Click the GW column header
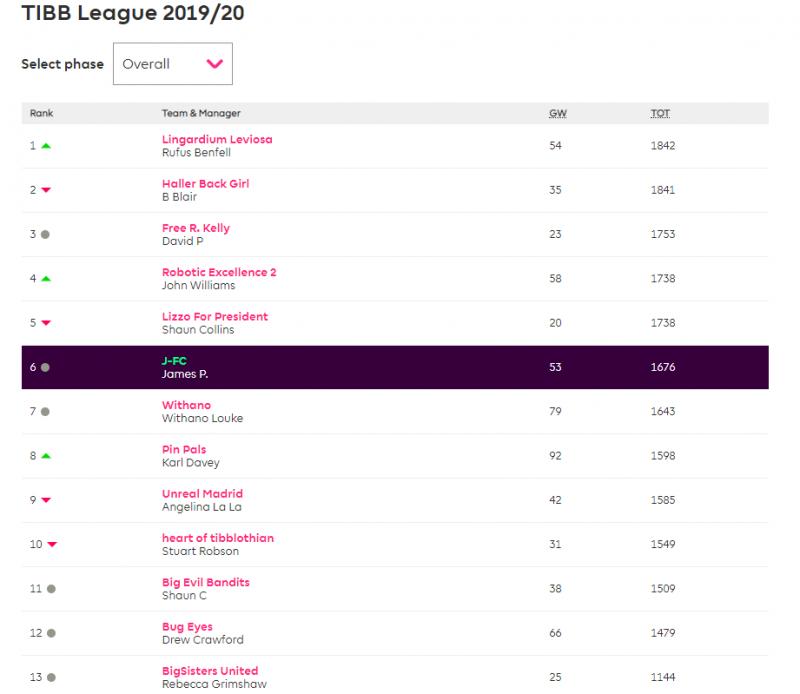The width and height of the screenshot is (800, 694). tap(558, 113)
